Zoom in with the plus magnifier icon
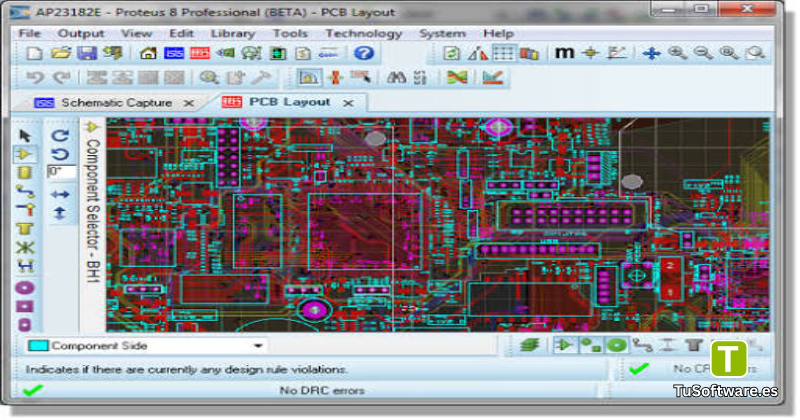Screen dimensions: 800x420 pyautogui.click(x=678, y=53)
